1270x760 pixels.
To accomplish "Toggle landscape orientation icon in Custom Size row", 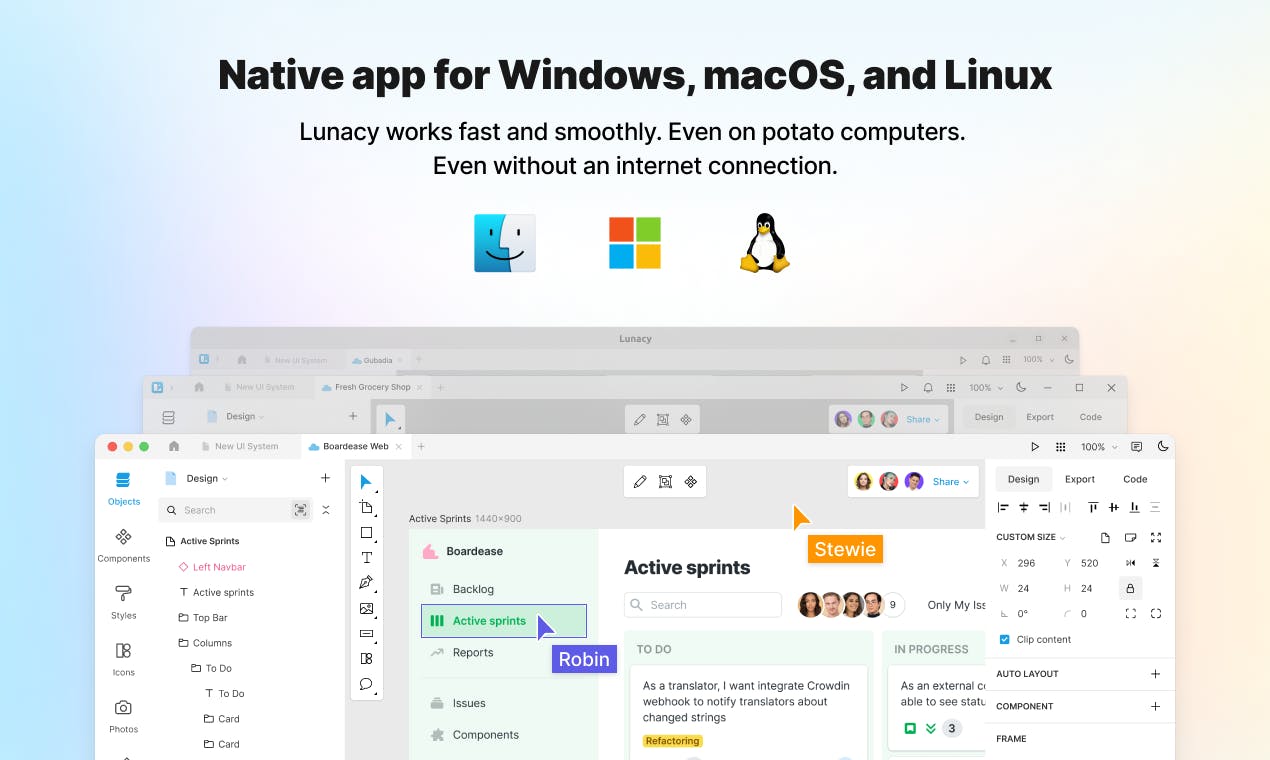I will pyautogui.click(x=1131, y=537).
